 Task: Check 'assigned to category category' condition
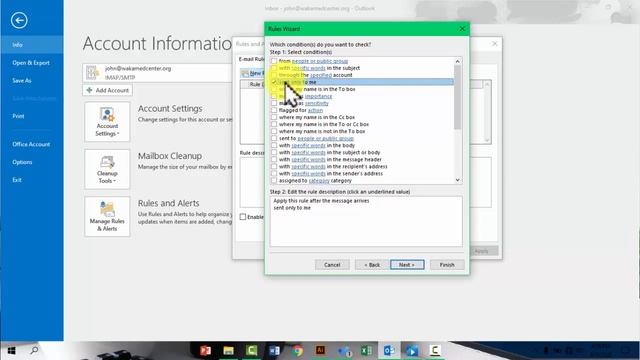click(274, 180)
